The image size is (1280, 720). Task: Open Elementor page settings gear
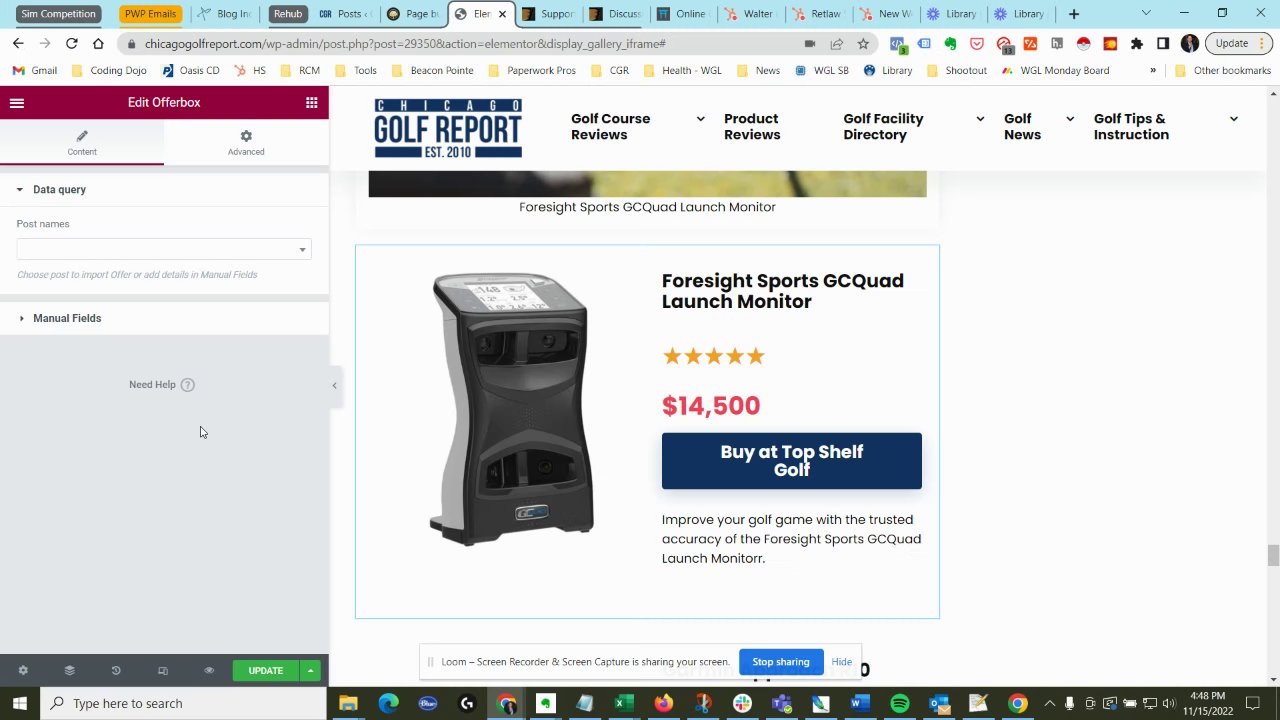pos(23,671)
